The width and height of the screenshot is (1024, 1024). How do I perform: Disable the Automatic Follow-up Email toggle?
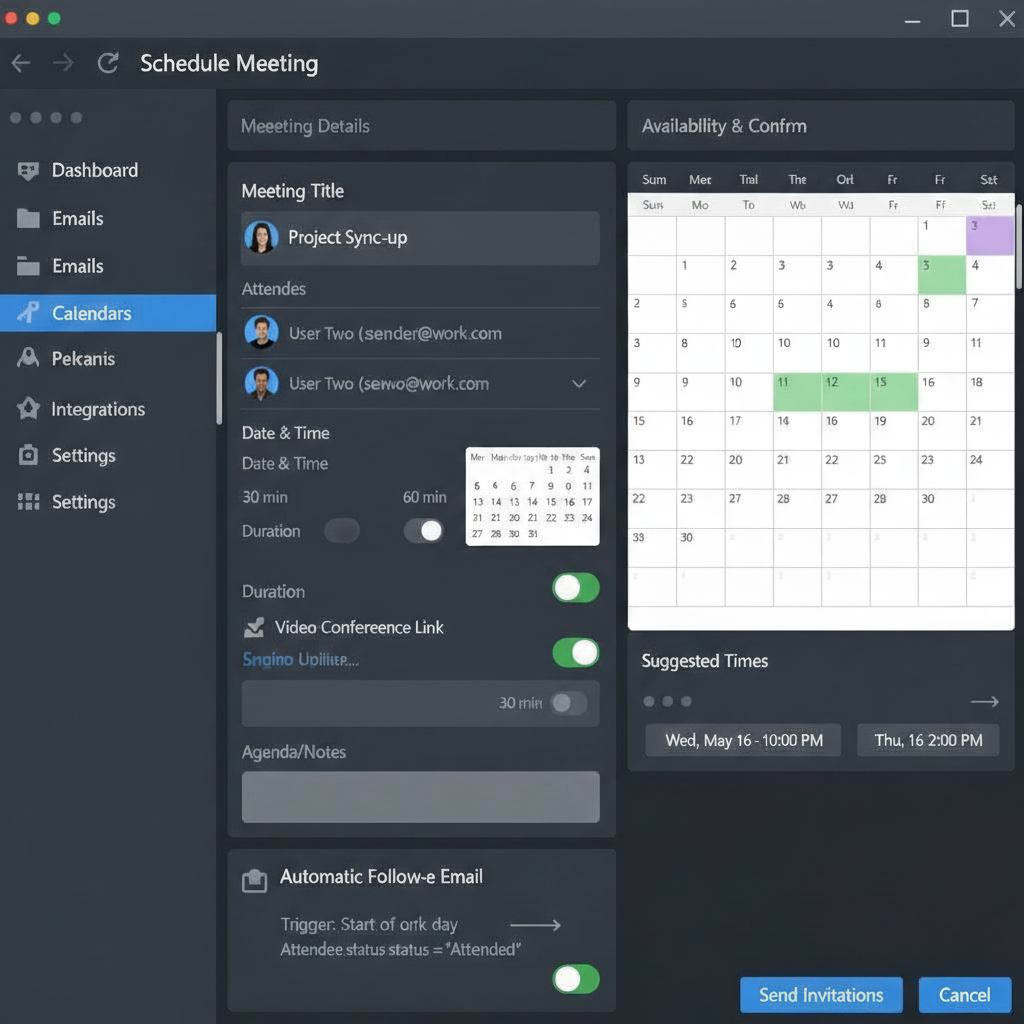[x=575, y=979]
